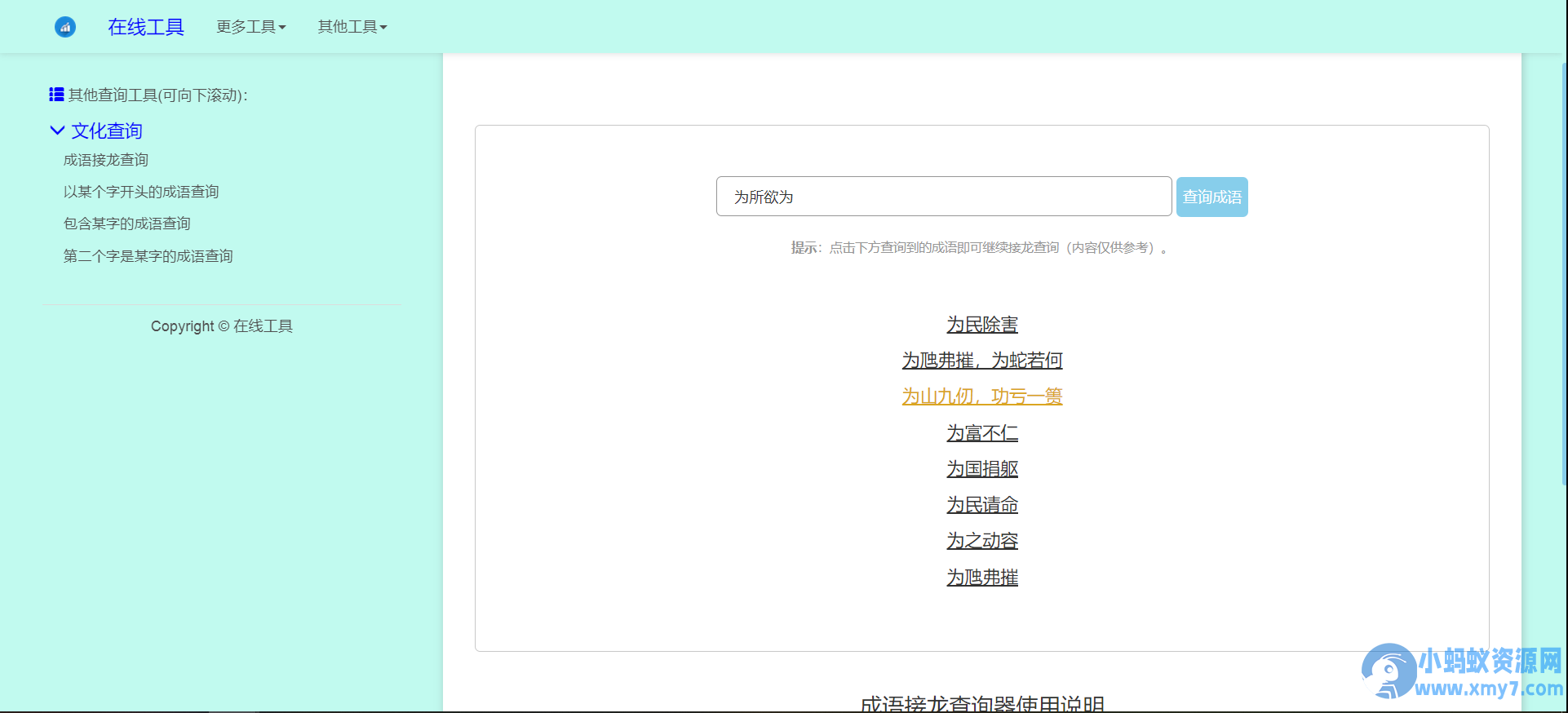Select the last idiom result 为虺弗摧
This screenshot has width=1568, height=713.
pyautogui.click(x=982, y=578)
